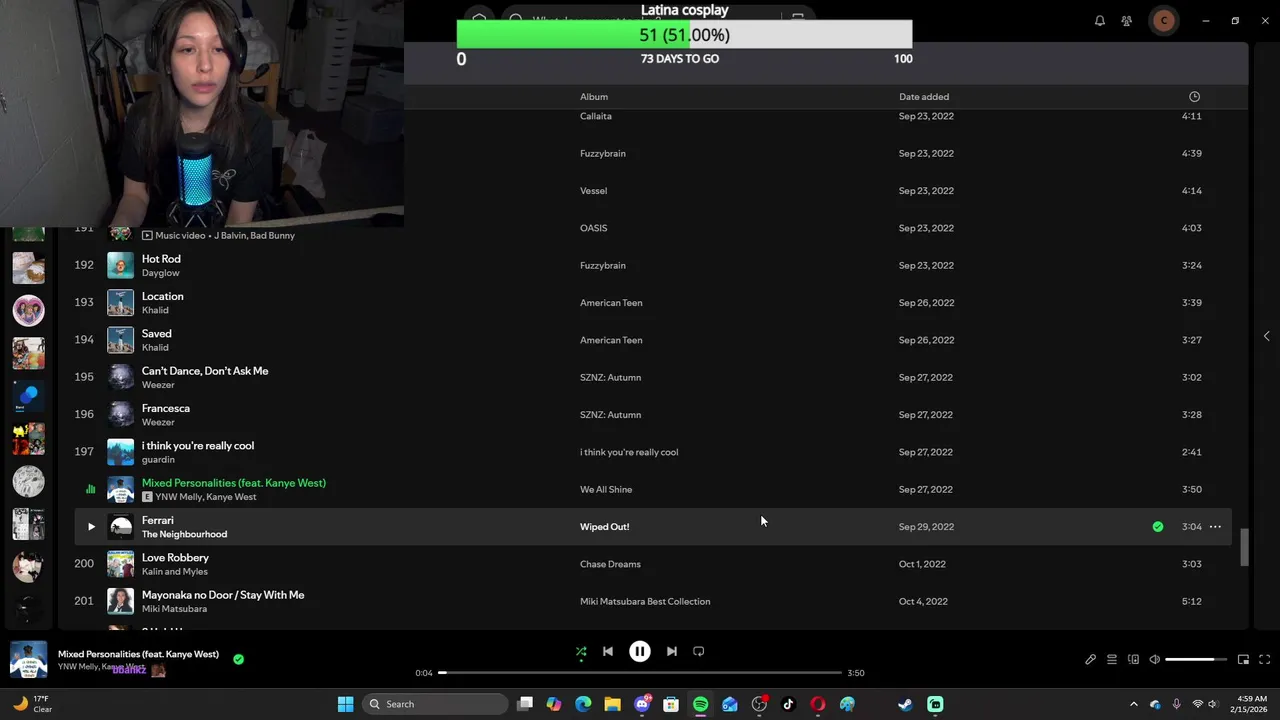
Task: Set volume using the volume slider
Action: tap(1196, 659)
